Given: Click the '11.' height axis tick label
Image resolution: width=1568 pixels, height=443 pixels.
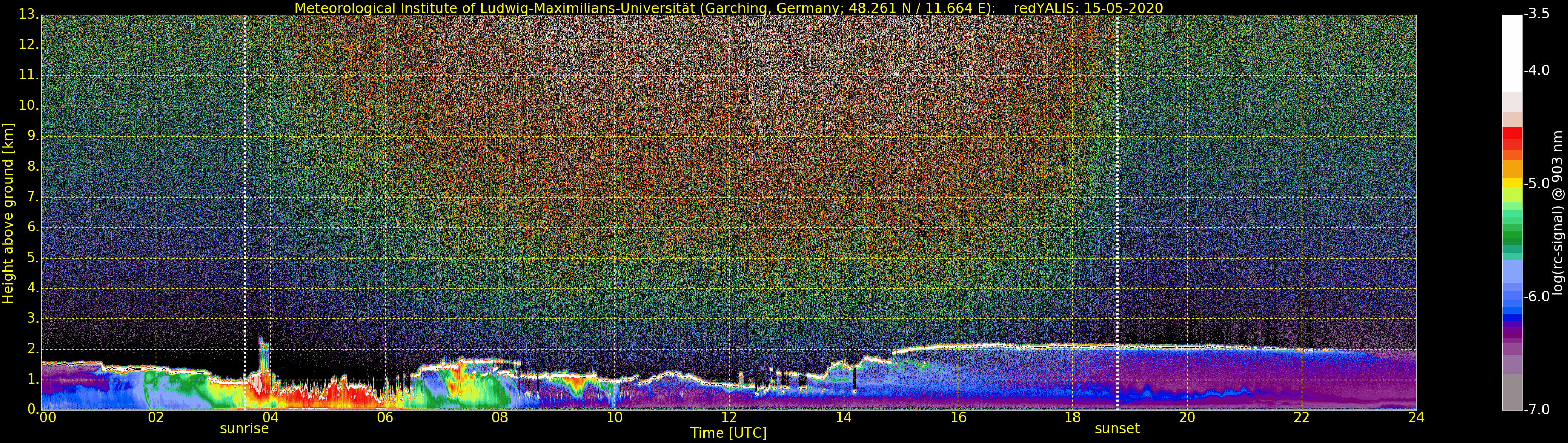Looking at the screenshot, I should [x=29, y=75].
